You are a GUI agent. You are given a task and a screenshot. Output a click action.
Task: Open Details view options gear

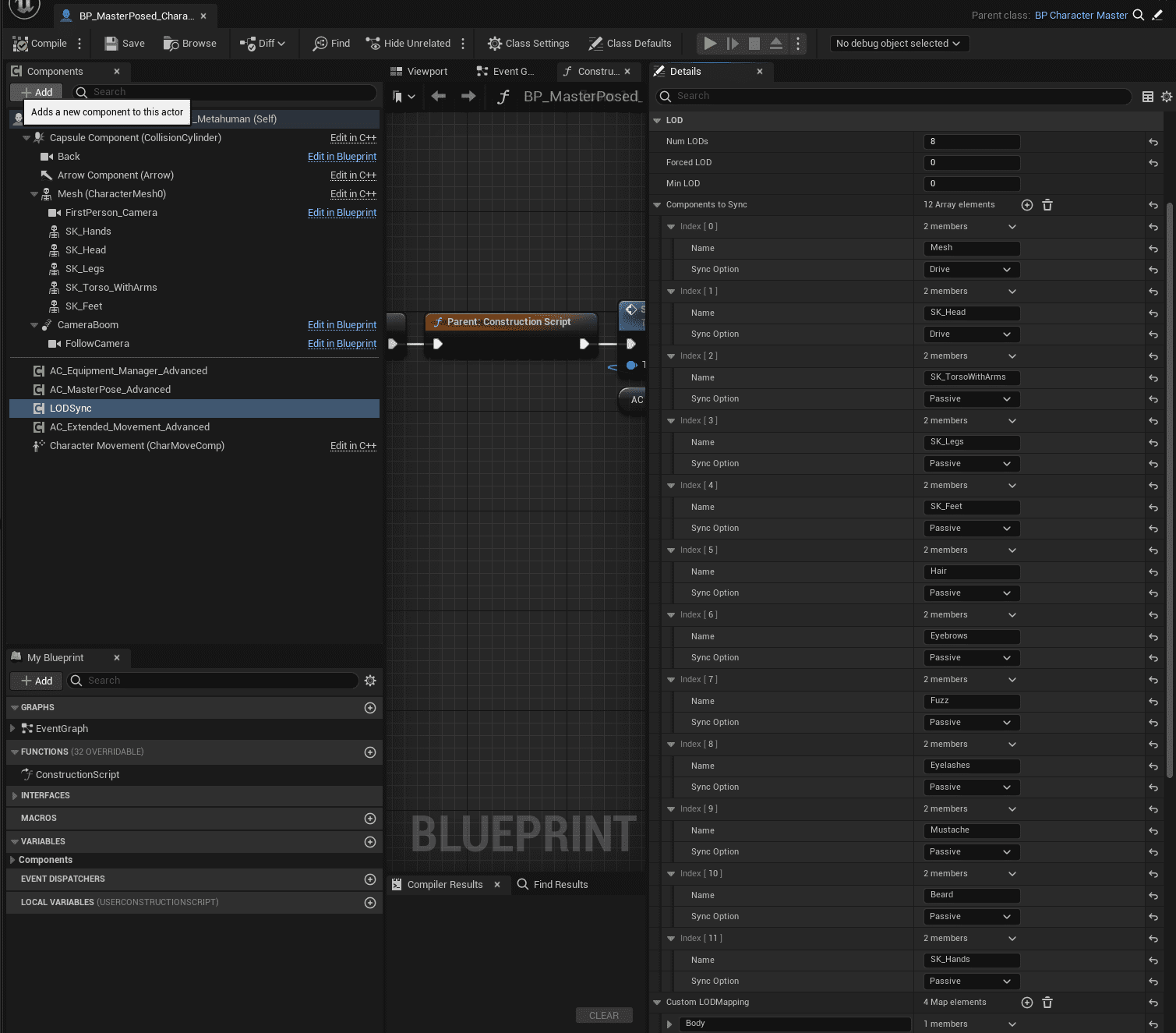1167,97
